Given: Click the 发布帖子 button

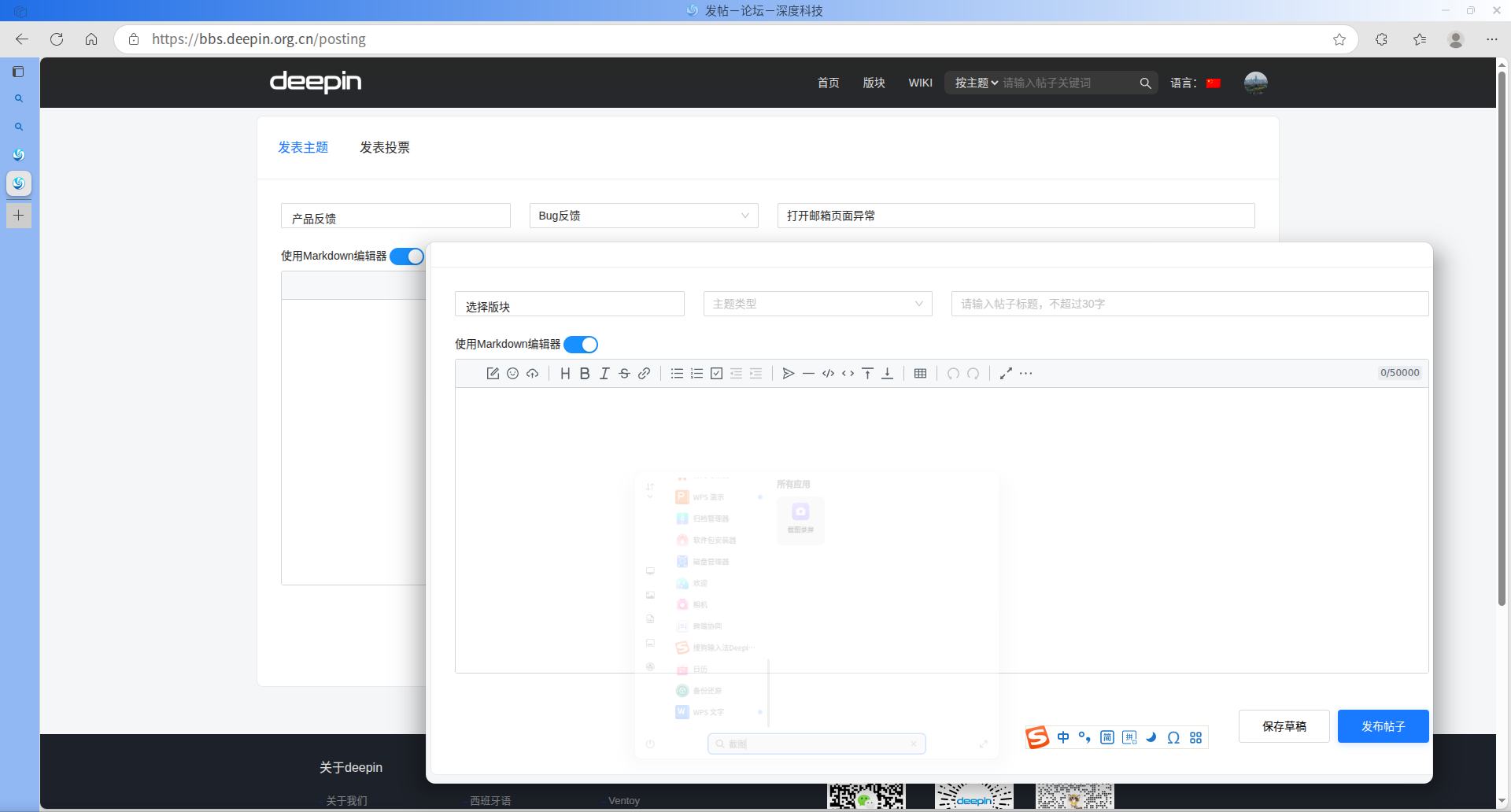Looking at the screenshot, I should 1383,726.
